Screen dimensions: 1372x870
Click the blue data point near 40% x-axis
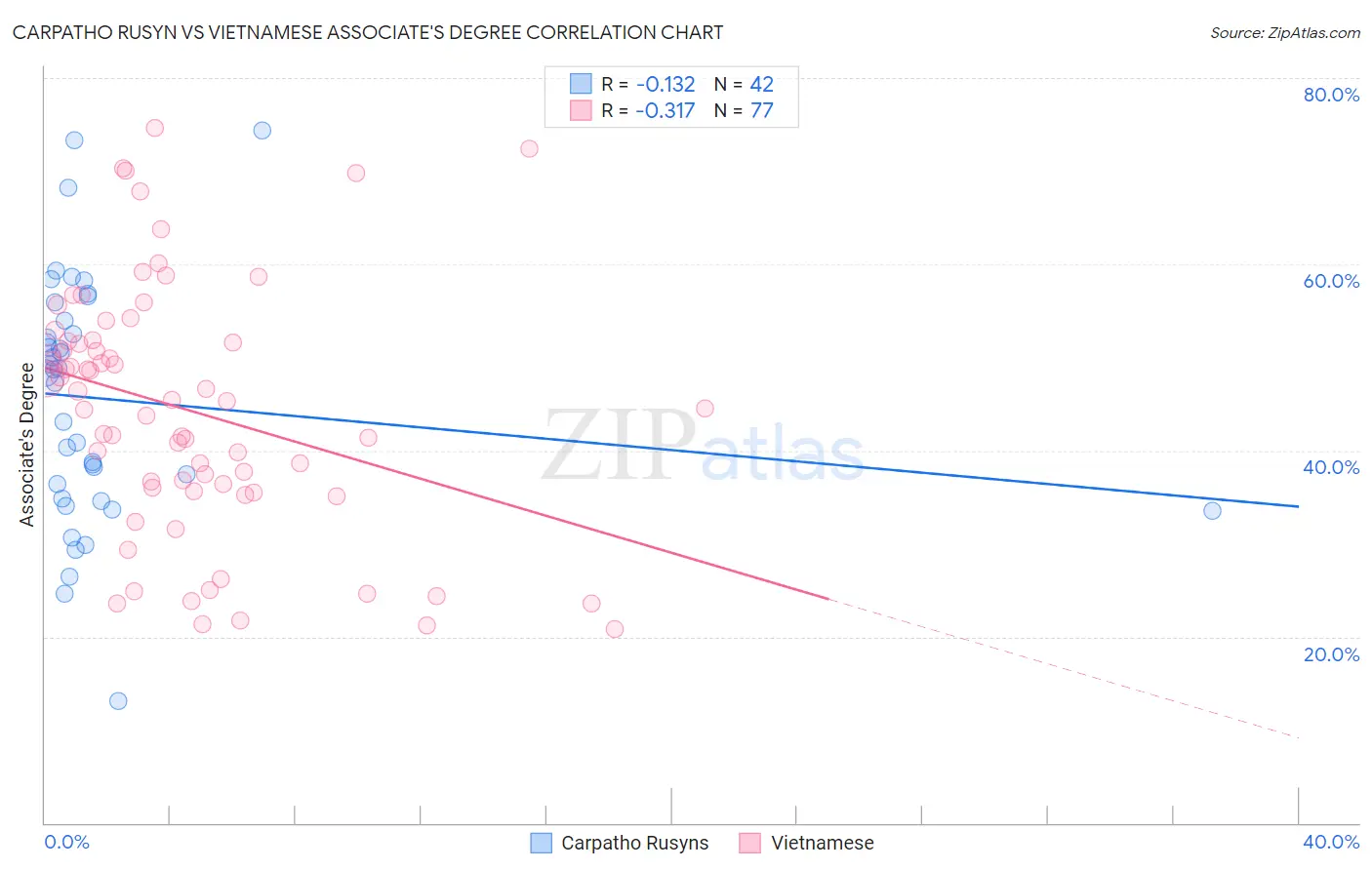[1212, 510]
